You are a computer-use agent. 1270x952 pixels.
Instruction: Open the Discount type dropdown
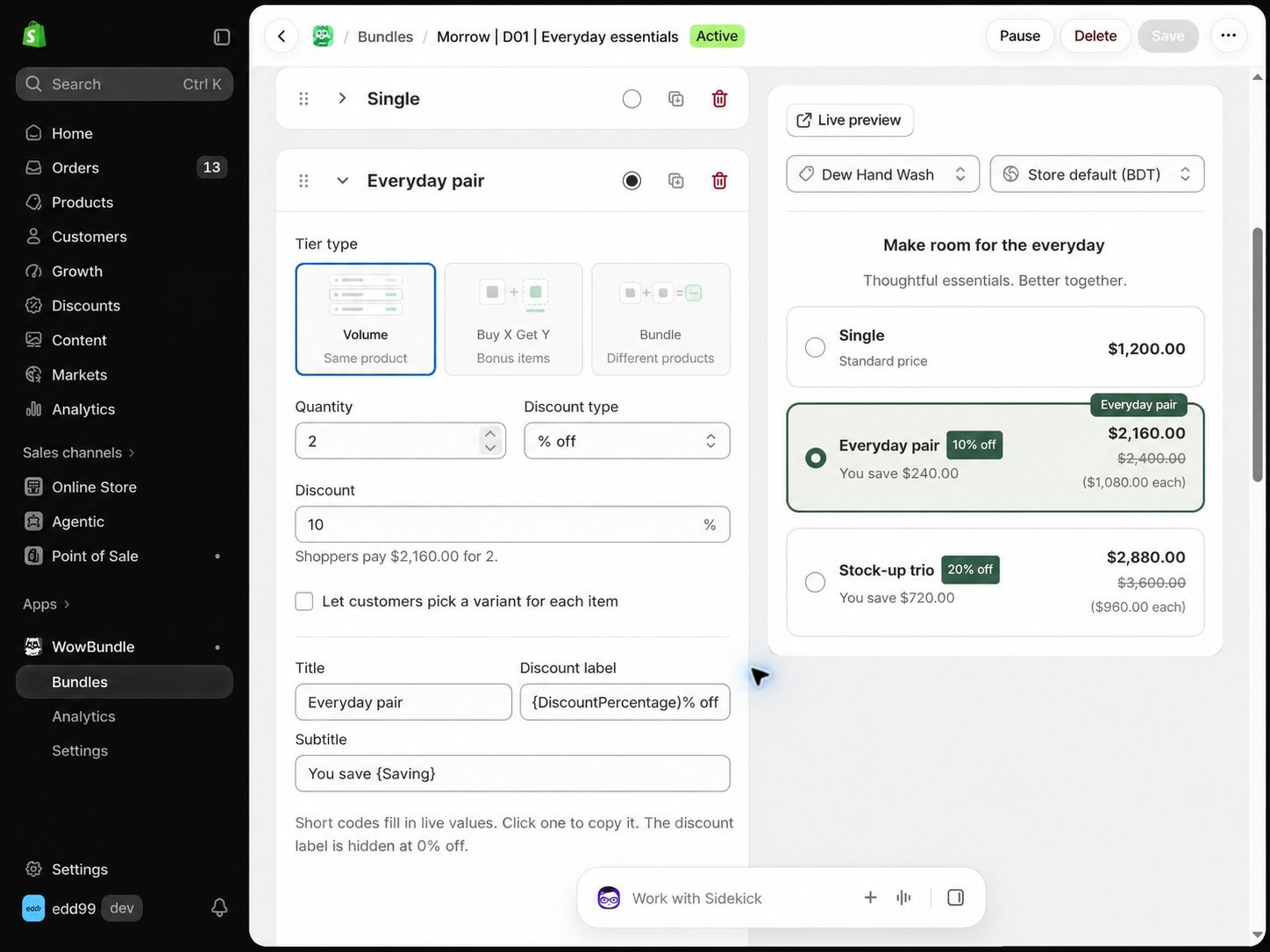click(x=627, y=441)
